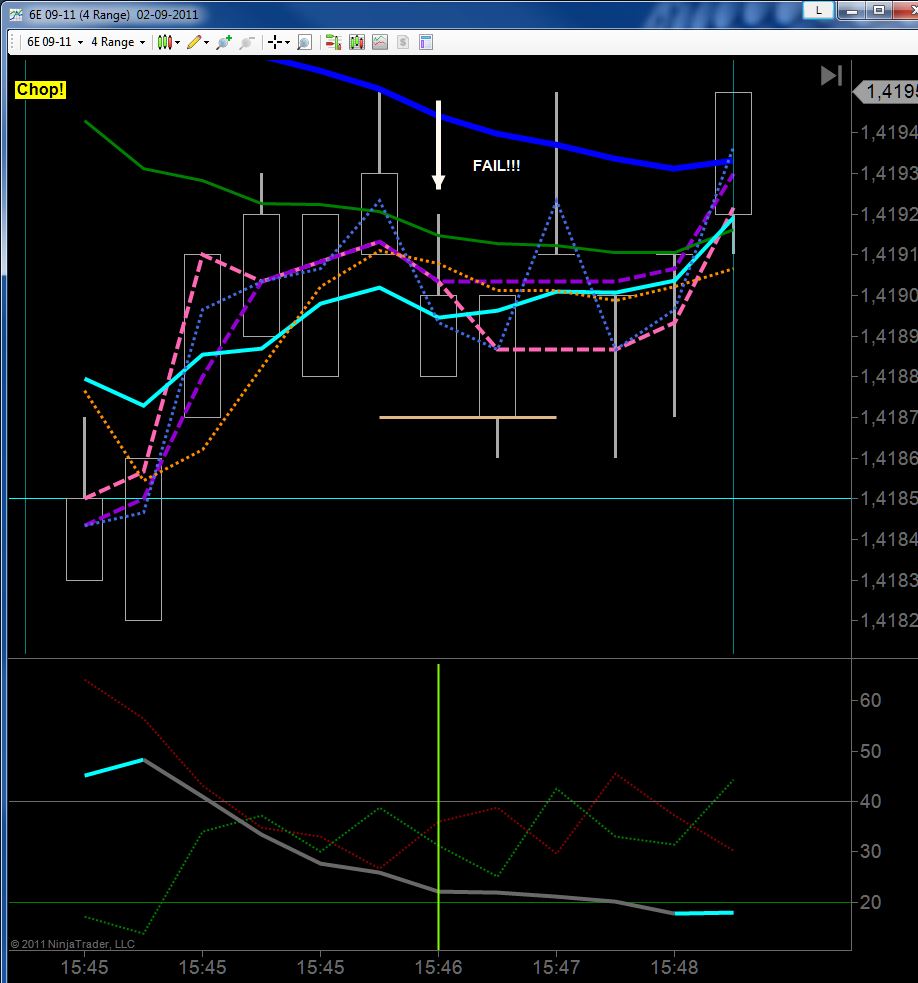Open the data box magnifier icon
This screenshot has height=983, width=918.
304,42
